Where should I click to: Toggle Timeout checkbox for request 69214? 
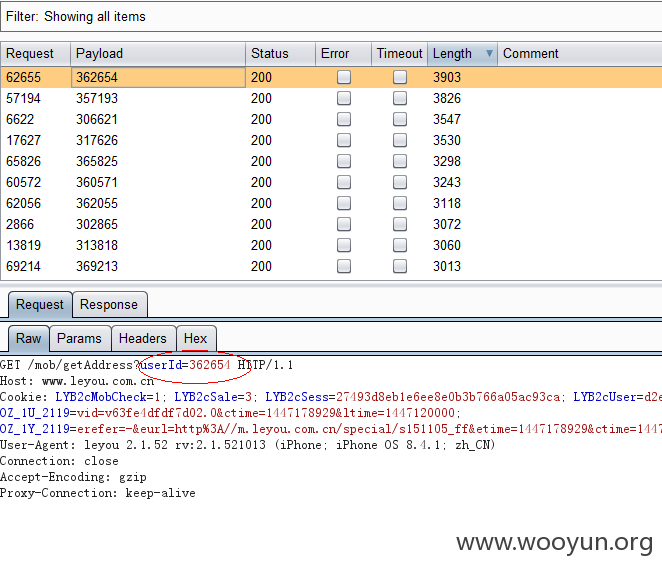[400, 266]
